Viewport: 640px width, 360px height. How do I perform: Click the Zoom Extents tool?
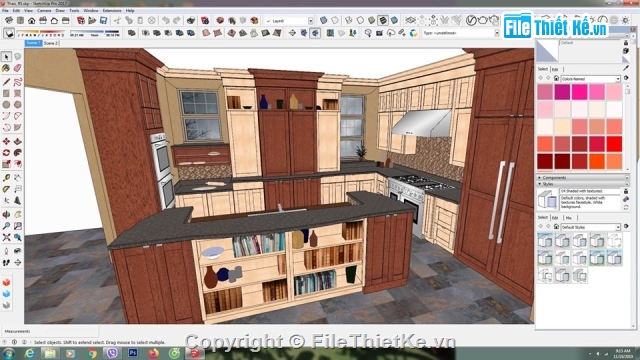click(6, 237)
